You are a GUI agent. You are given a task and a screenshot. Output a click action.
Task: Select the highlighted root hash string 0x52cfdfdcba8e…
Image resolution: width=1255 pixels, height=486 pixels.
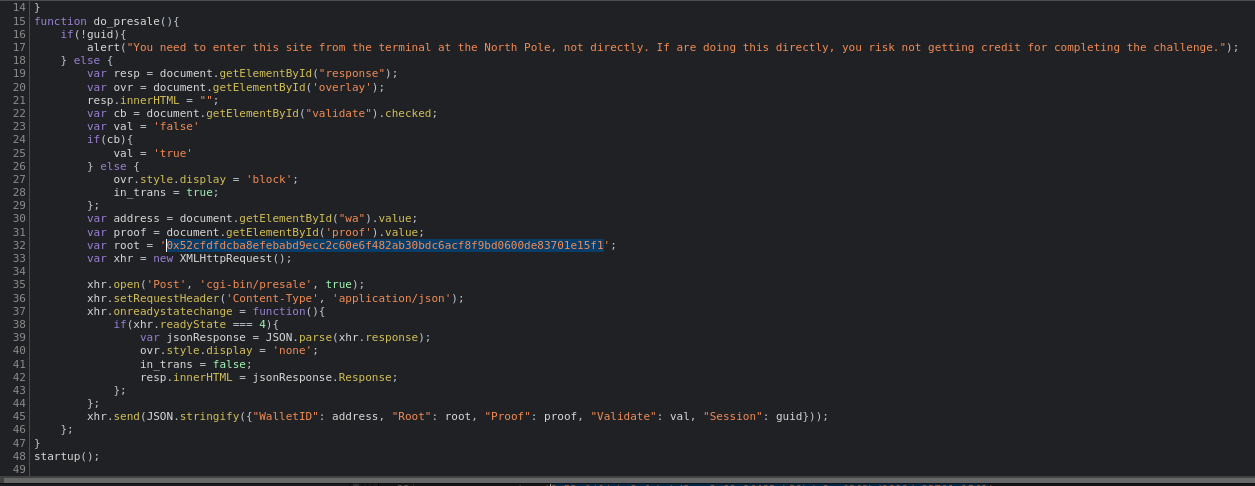tap(386, 245)
